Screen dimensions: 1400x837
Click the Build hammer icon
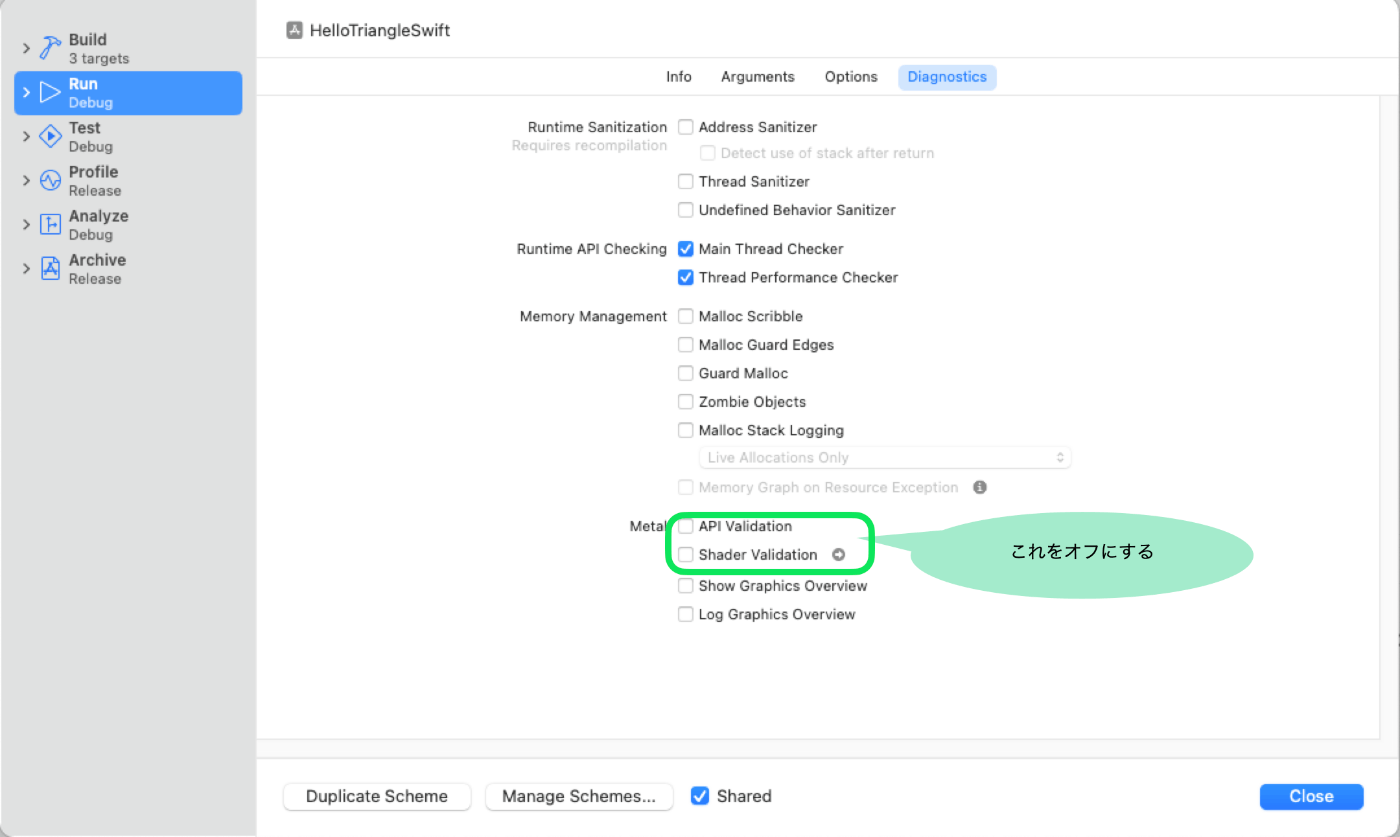(50, 48)
